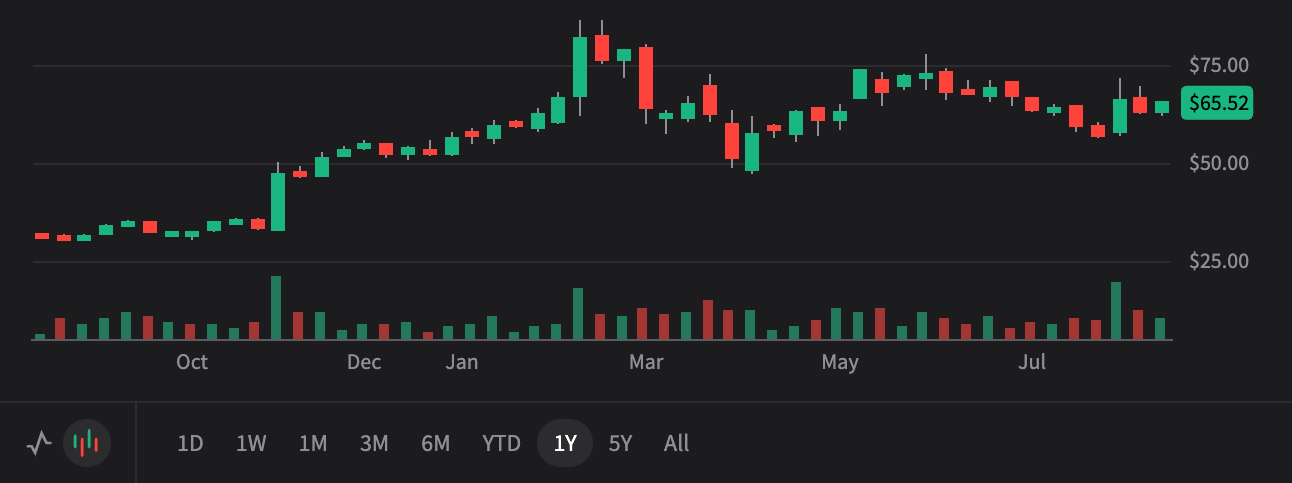Select candlestick chart view icon
Image resolution: width=1292 pixels, height=483 pixels.
(87, 443)
